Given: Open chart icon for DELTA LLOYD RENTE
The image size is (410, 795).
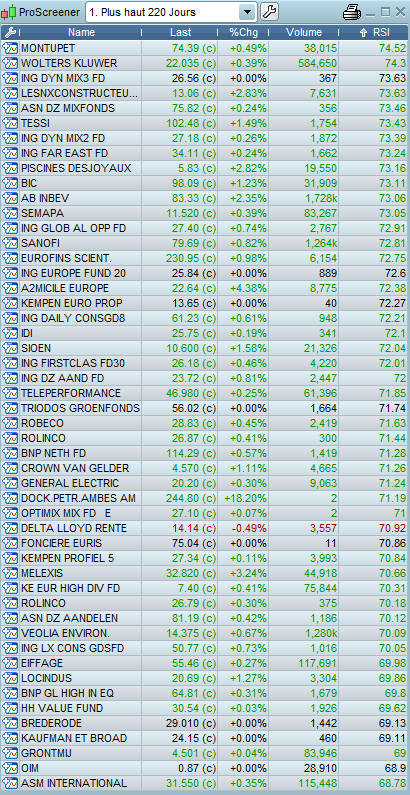Looking at the screenshot, I should tap(10, 528).
